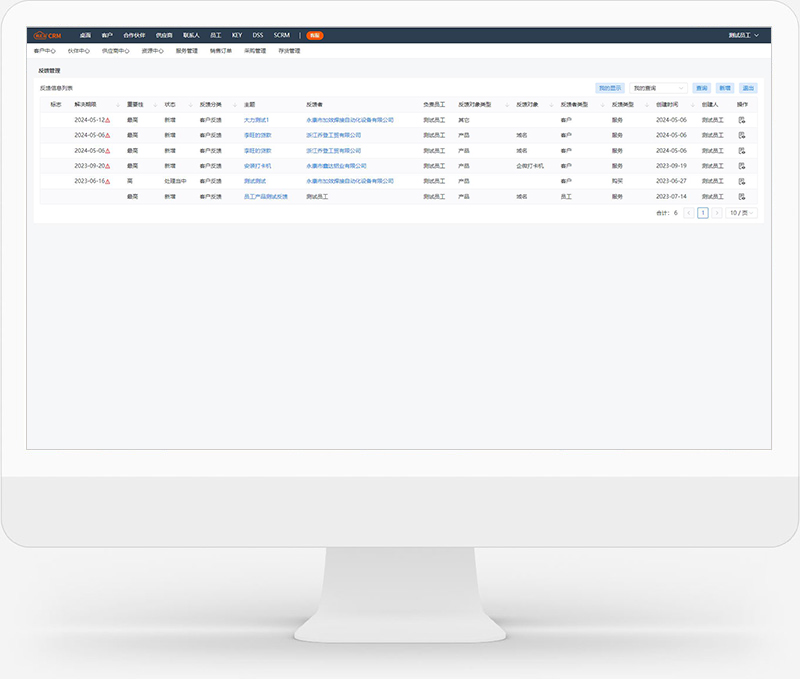
Task: Click the overdue warning triangle beside 2024-05-12
Action: (107, 120)
